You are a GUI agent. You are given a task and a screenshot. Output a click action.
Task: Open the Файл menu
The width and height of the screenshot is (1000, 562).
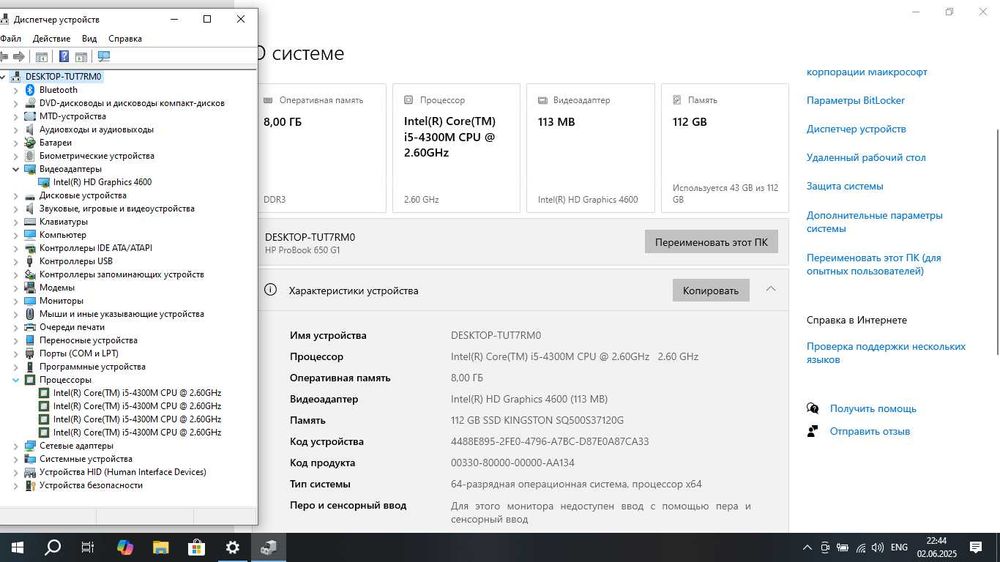coord(11,38)
